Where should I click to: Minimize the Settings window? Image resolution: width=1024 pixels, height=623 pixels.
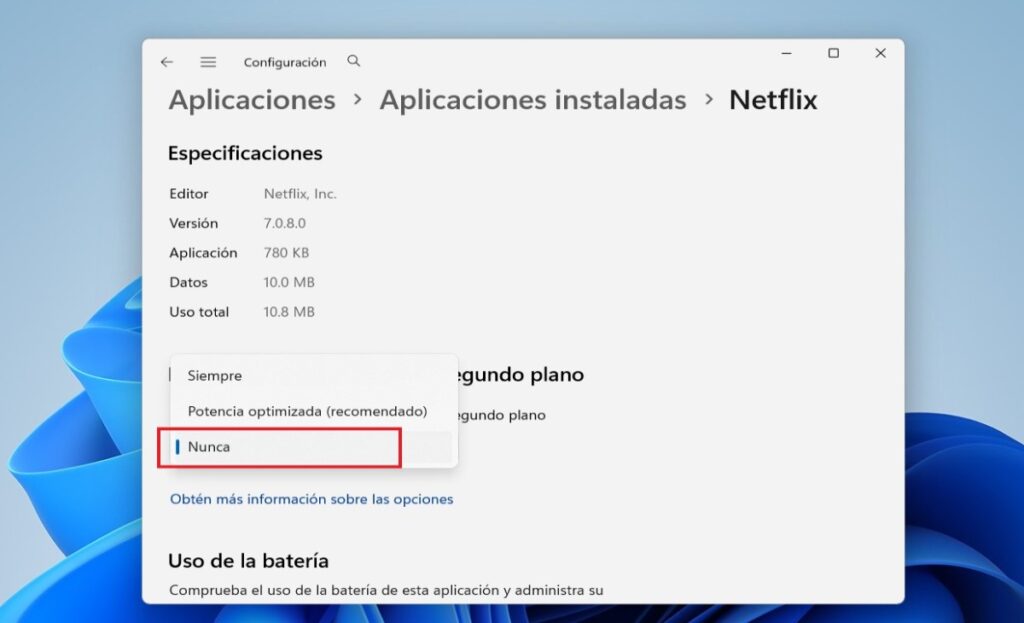[x=786, y=52]
